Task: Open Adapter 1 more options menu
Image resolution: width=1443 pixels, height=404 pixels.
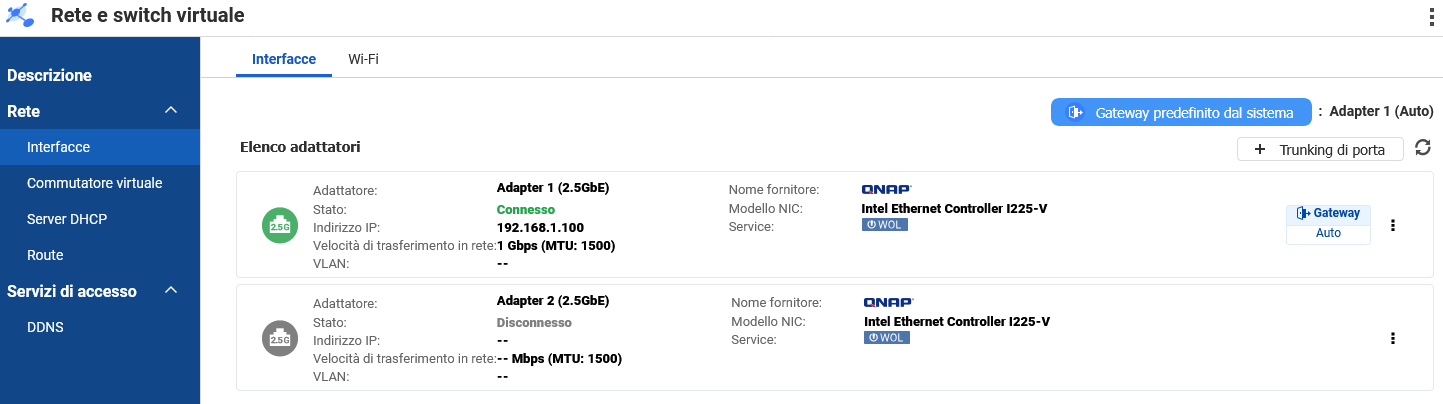Action: click(1393, 225)
